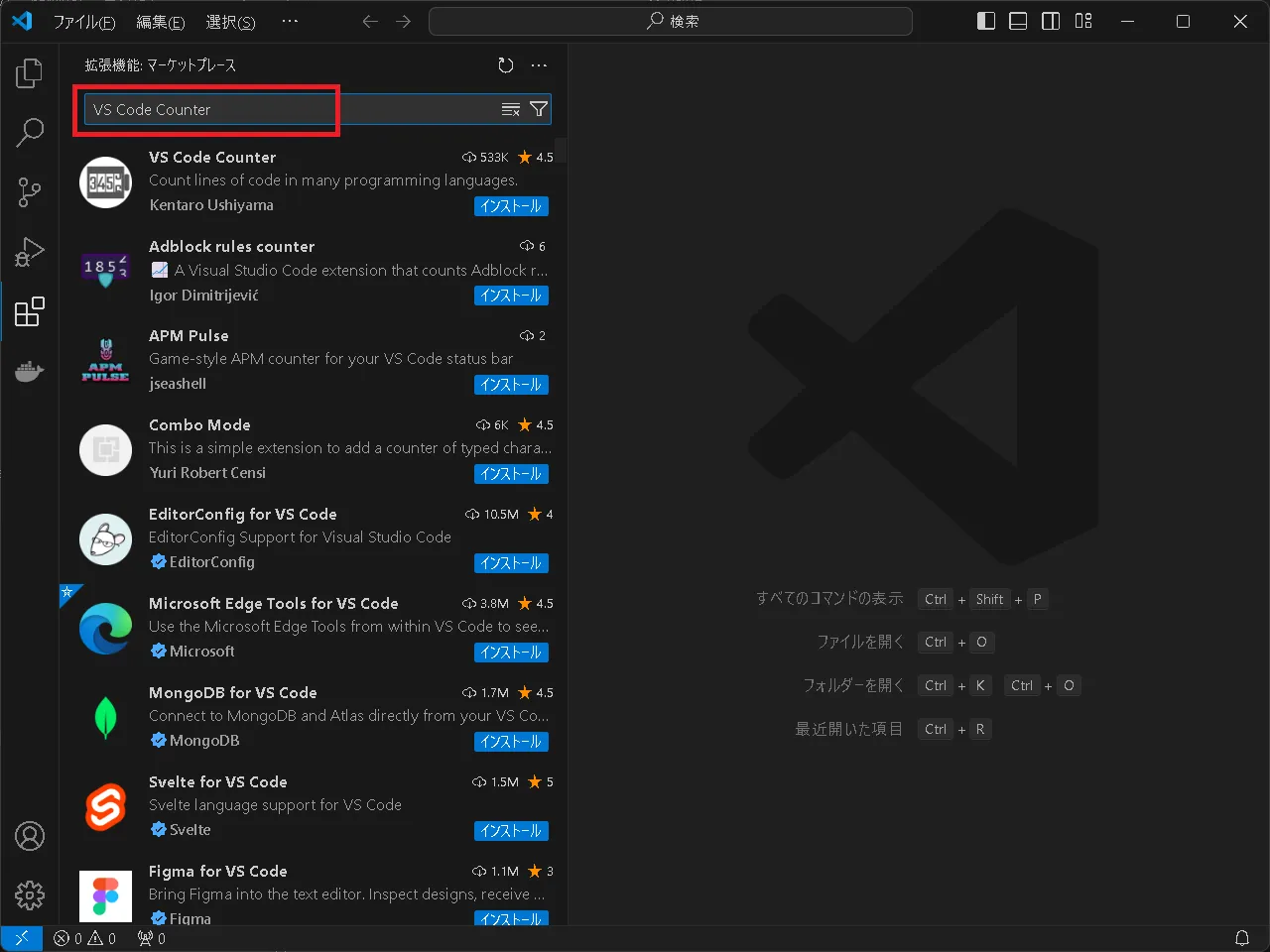
Task: Open the Source Control view
Action: point(30,192)
